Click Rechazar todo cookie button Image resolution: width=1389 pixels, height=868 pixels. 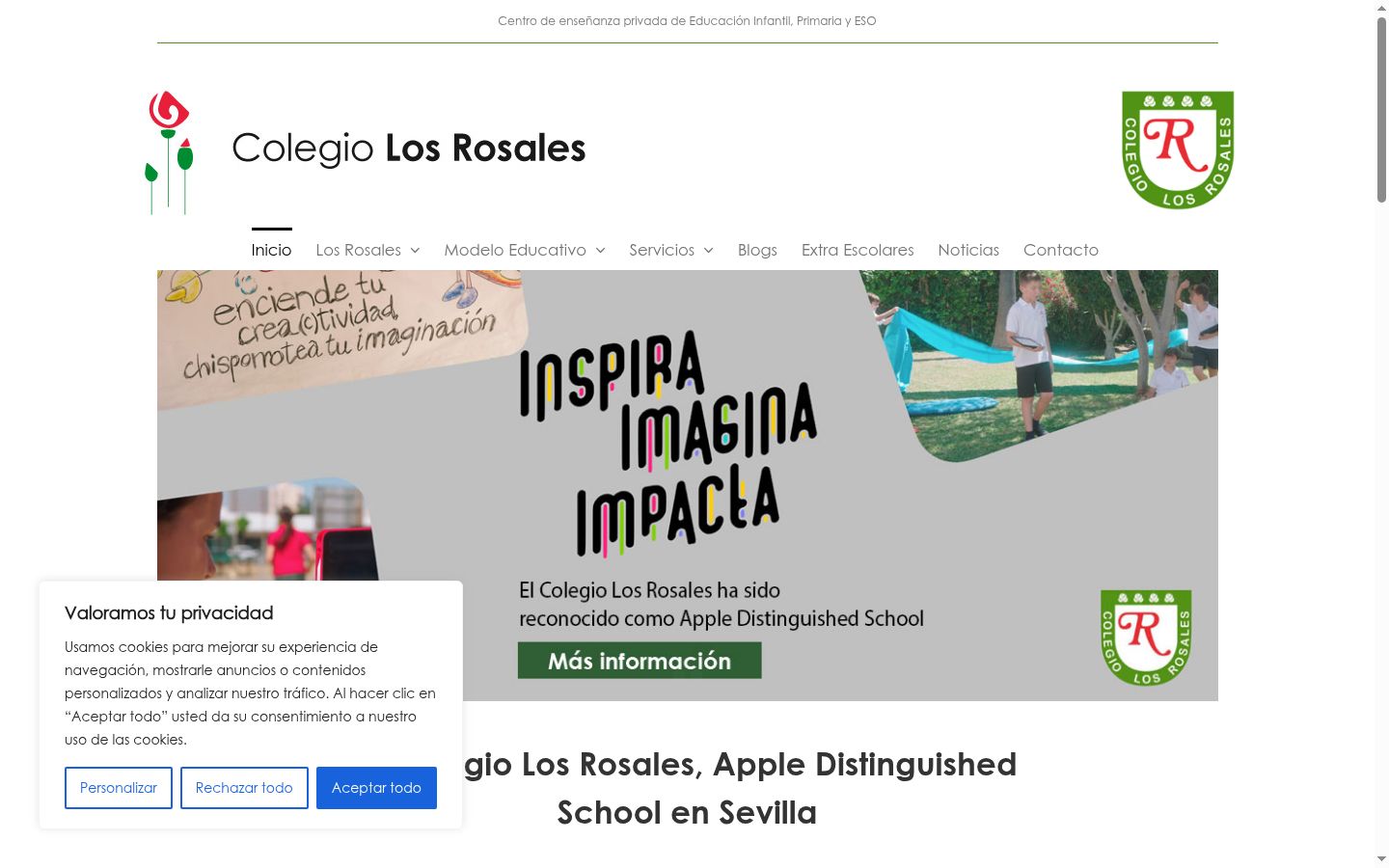(x=244, y=788)
